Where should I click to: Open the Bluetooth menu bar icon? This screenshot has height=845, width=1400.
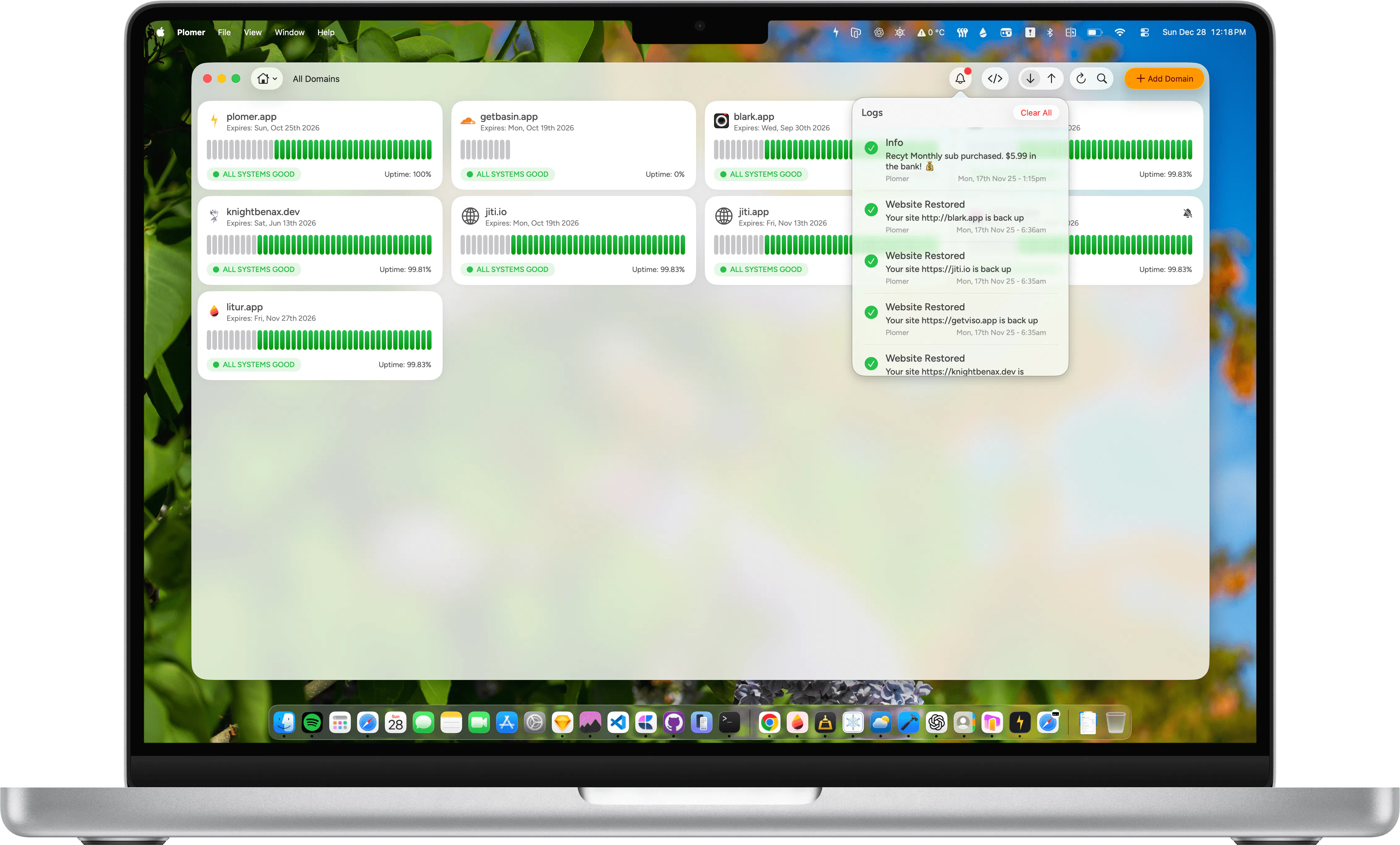1050,32
